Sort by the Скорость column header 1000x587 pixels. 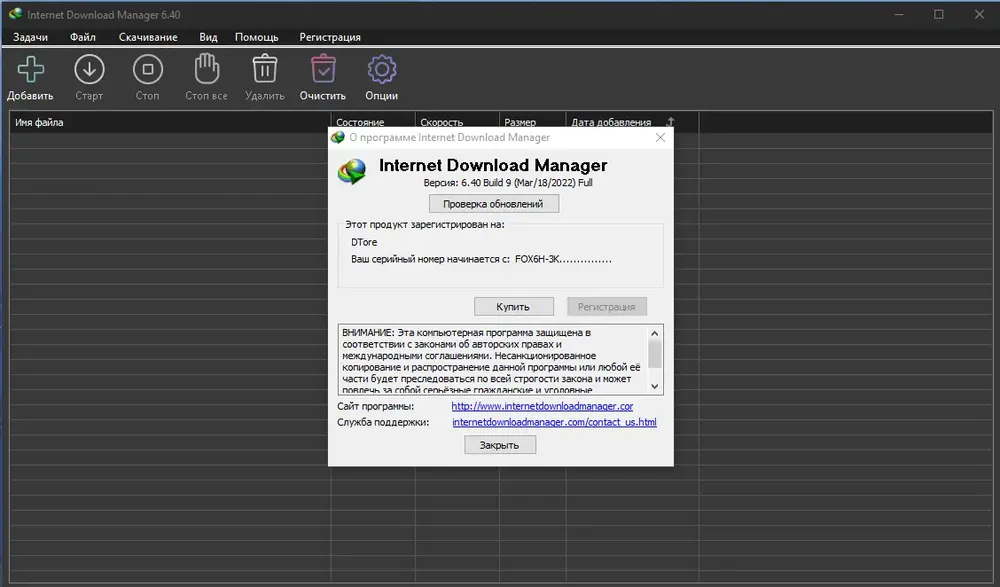pos(457,122)
